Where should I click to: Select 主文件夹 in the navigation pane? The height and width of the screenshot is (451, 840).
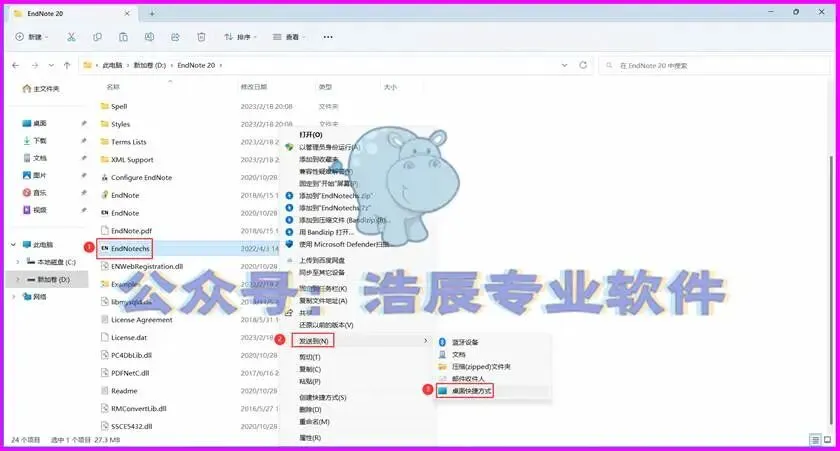(41, 88)
